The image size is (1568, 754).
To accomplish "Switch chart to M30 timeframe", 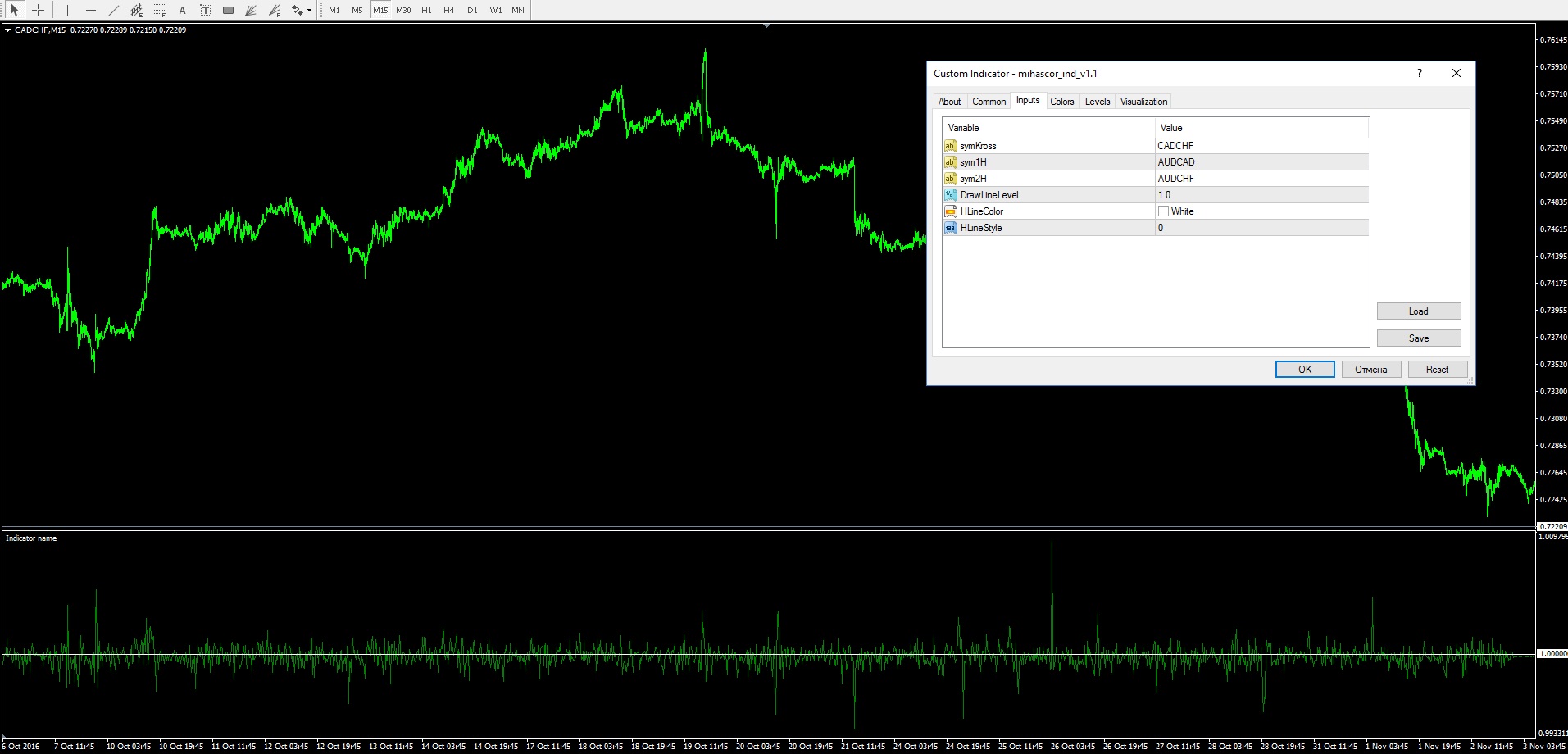I will click(x=403, y=10).
